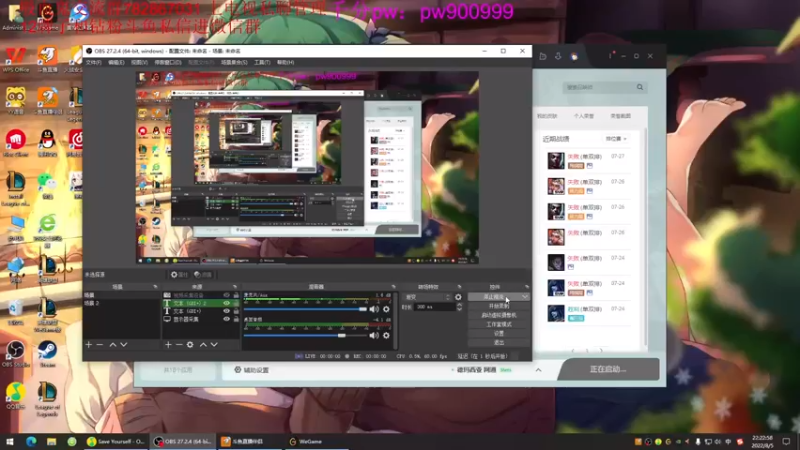
Task: Open the first match record dated 07-27
Action: [587, 161]
